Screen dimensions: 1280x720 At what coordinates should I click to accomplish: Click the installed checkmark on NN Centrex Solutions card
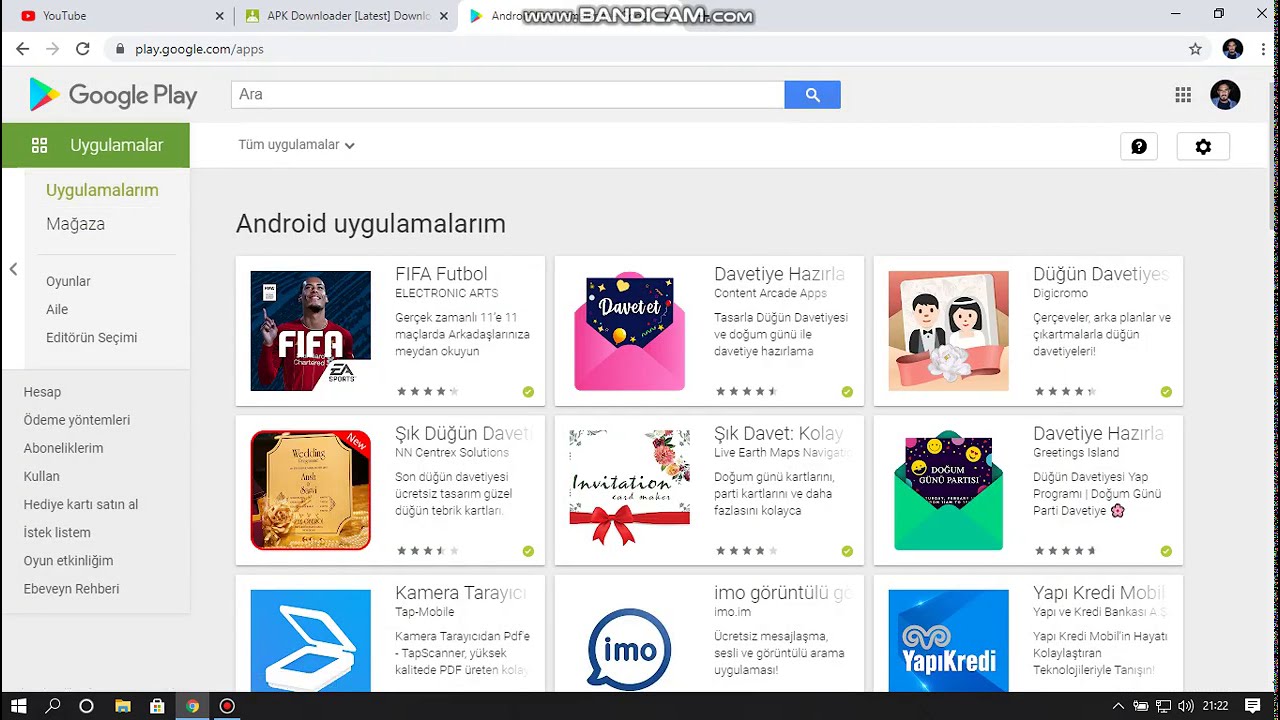528,551
